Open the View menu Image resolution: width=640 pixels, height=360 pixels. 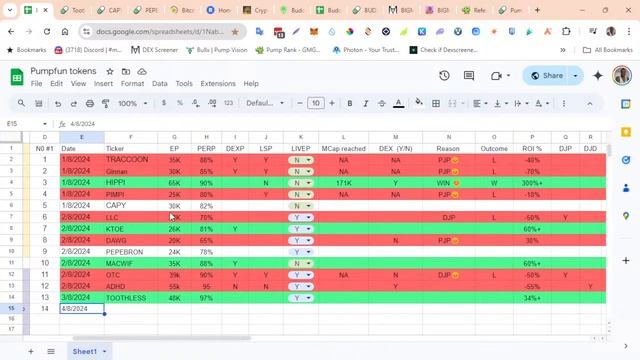coord(78,84)
